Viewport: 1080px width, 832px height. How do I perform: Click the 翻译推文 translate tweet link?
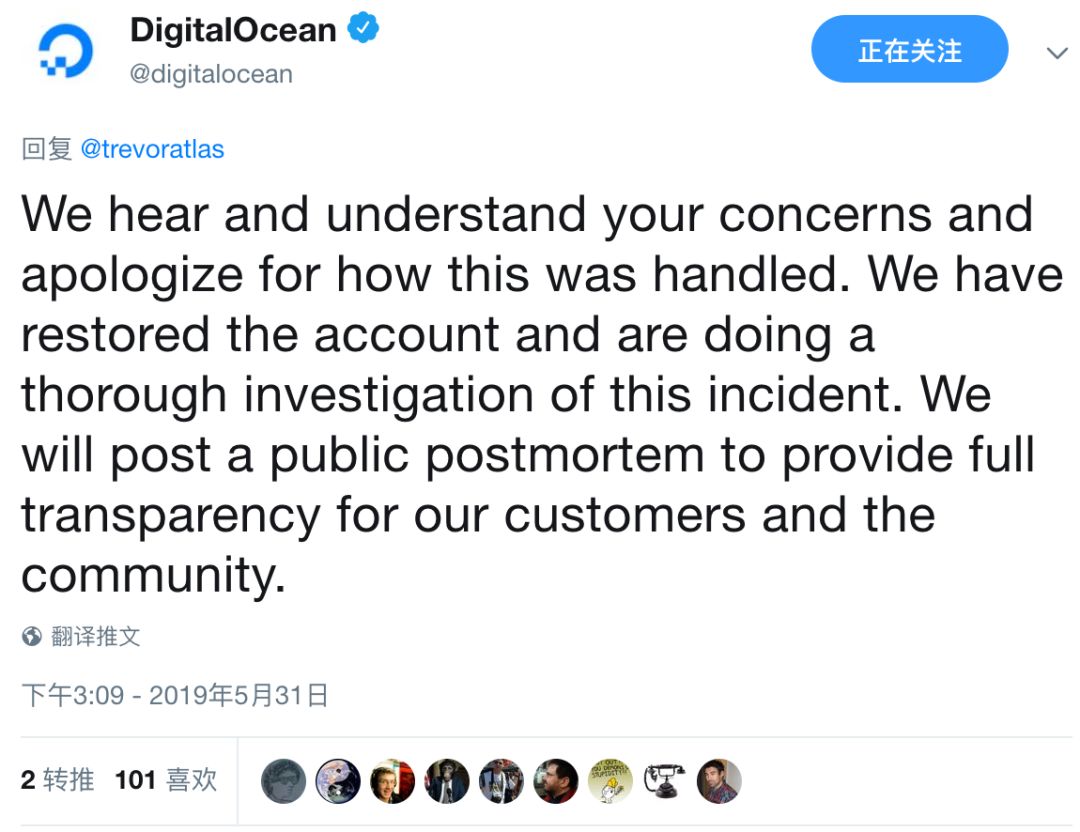96,636
